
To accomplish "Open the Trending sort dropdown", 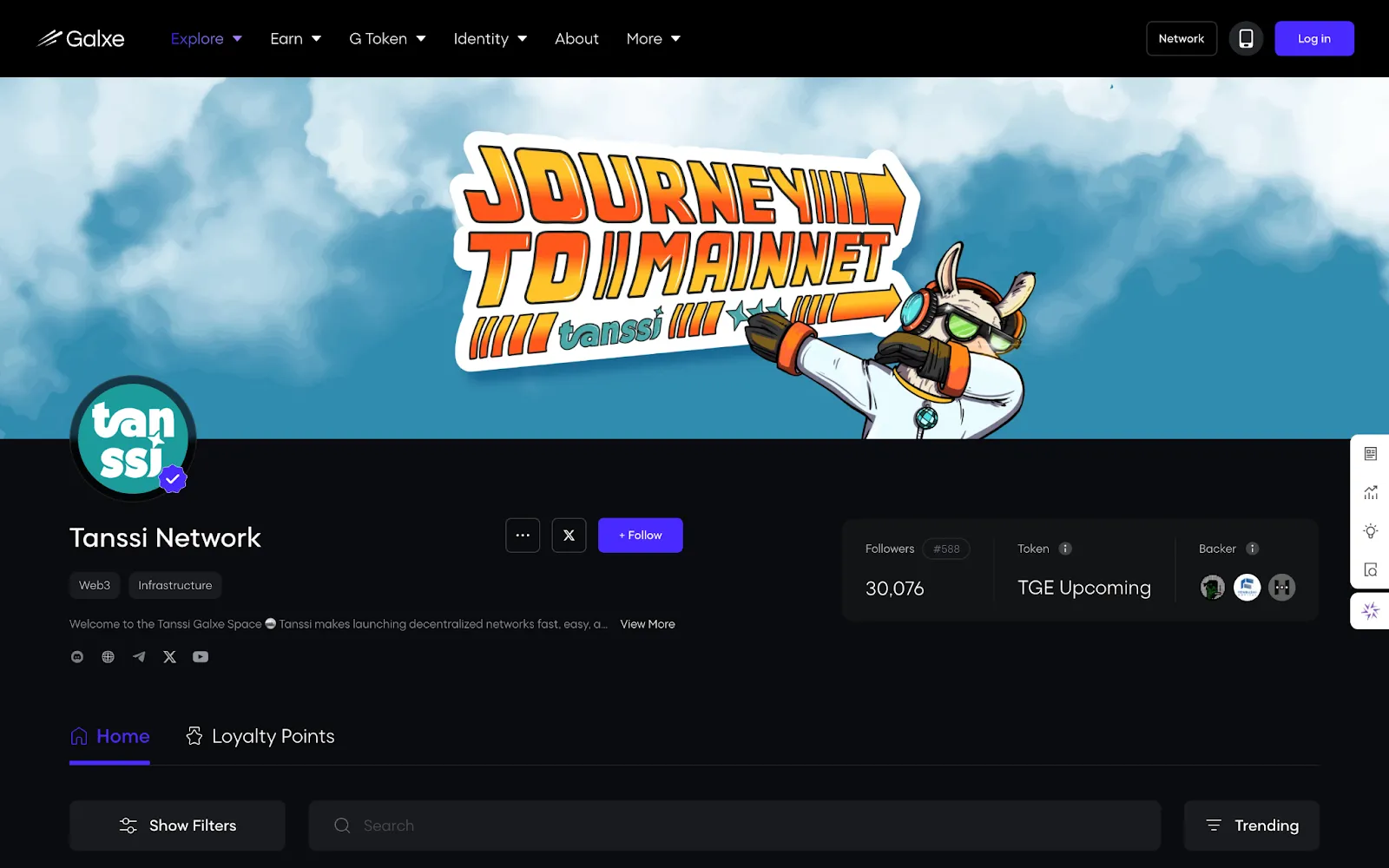I will (1252, 825).
